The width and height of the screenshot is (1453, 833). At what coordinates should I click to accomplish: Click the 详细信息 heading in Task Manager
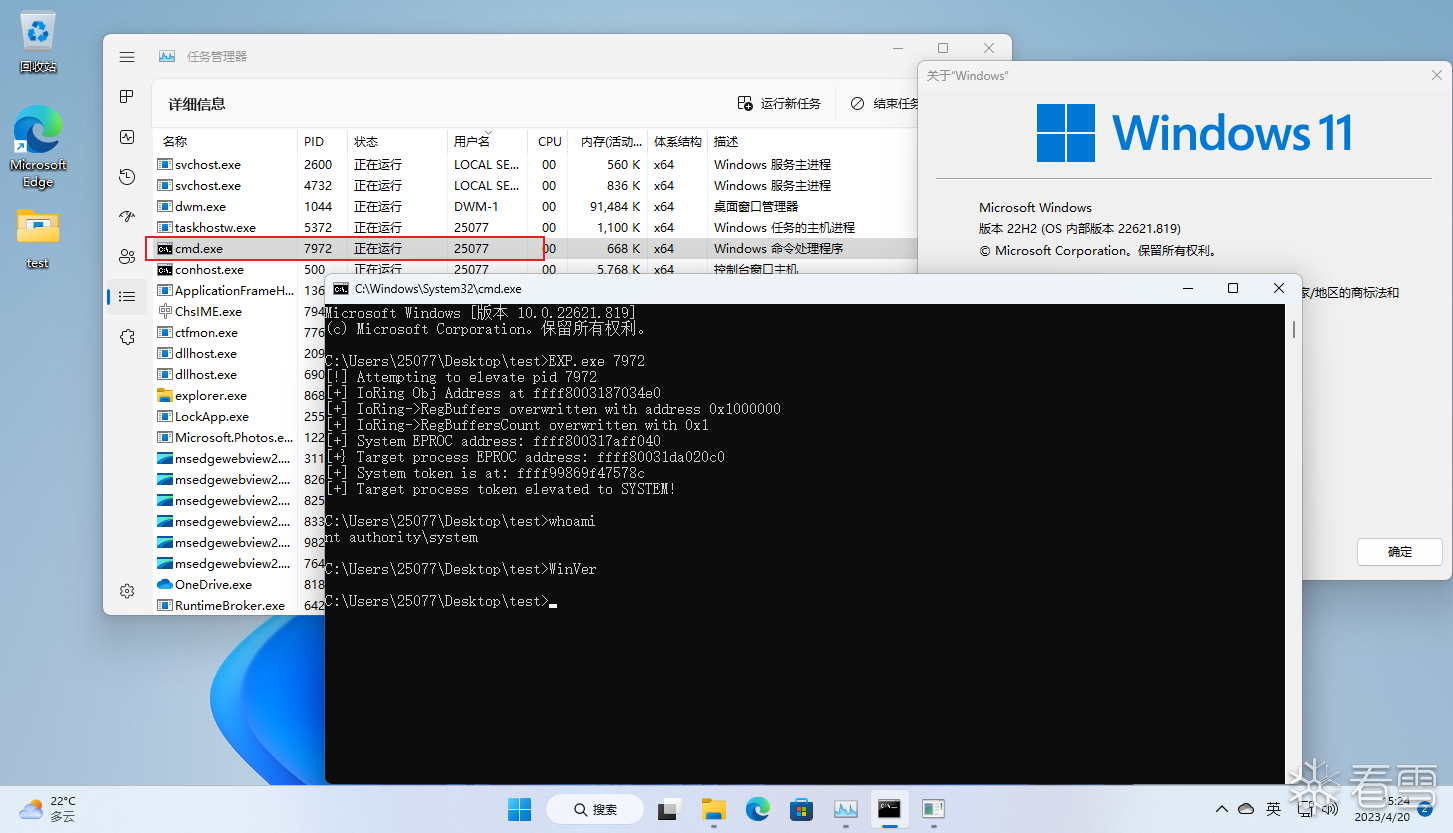pos(197,103)
